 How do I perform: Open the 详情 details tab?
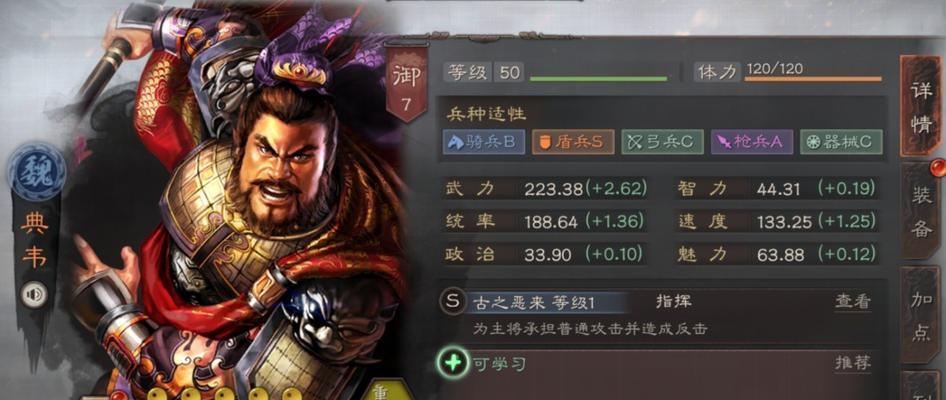point(920,107)
